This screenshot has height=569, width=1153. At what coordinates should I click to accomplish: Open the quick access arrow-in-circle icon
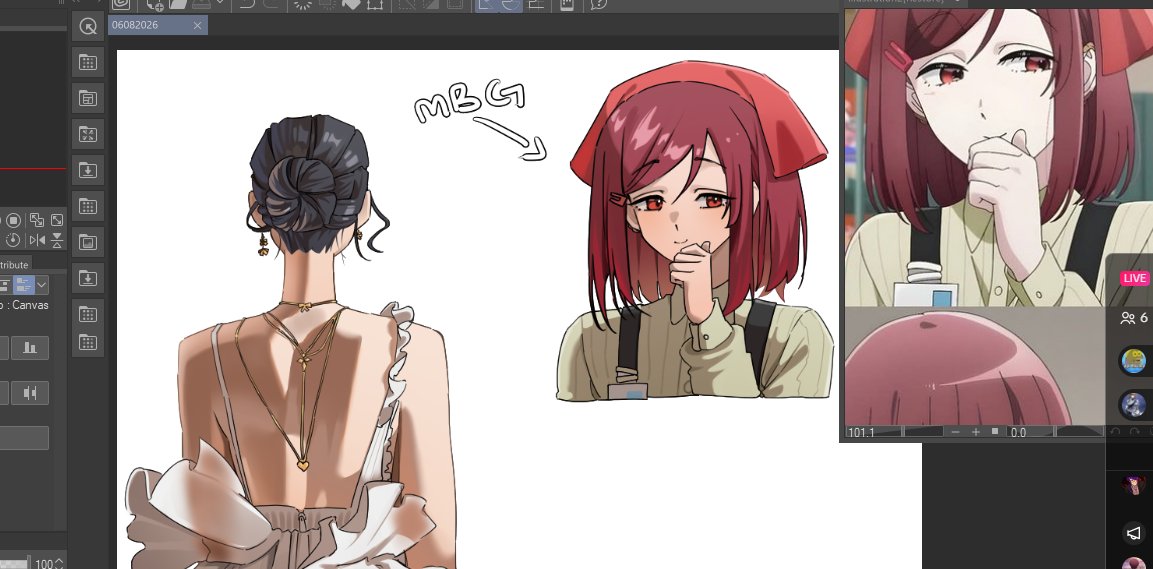pos(88,26)
